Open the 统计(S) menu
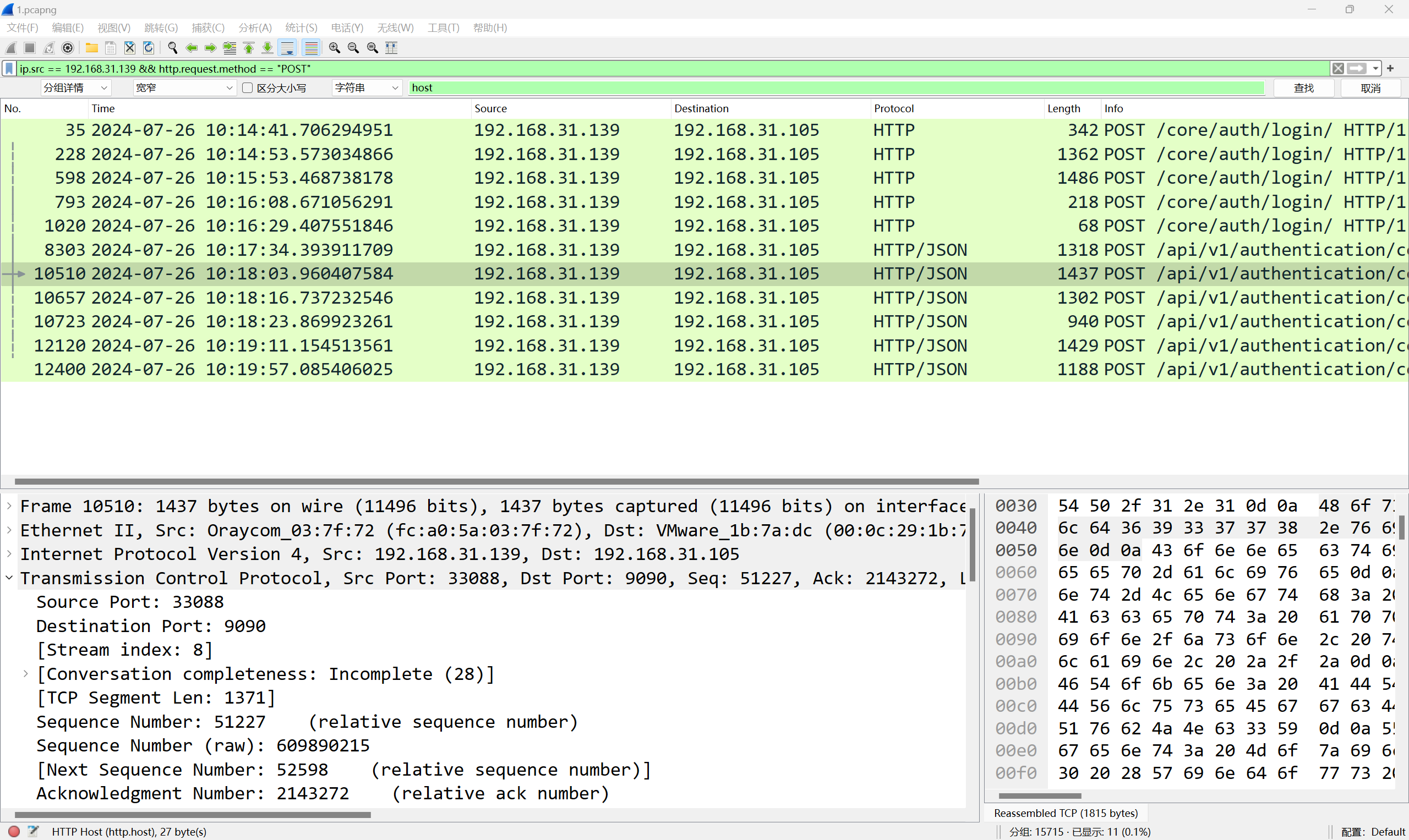The width and height of the screenshot is (1409, 840). pos(301,28)
